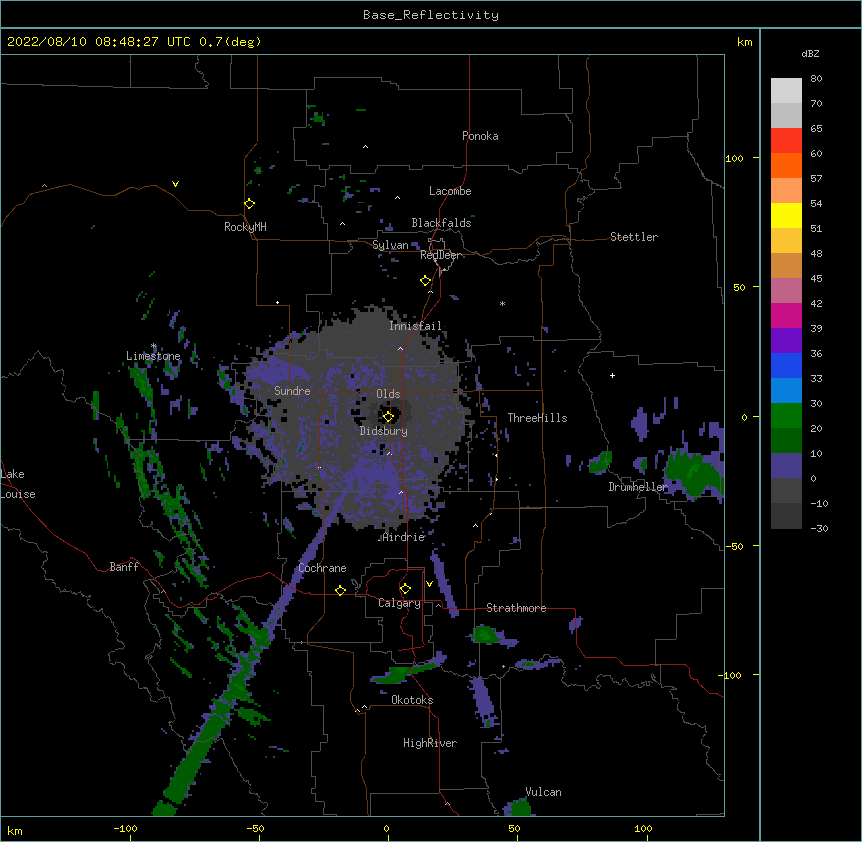This screenshot has height=842, width=862.
Task: Click the RedDeer city label
Action: (x=440, y=255)
